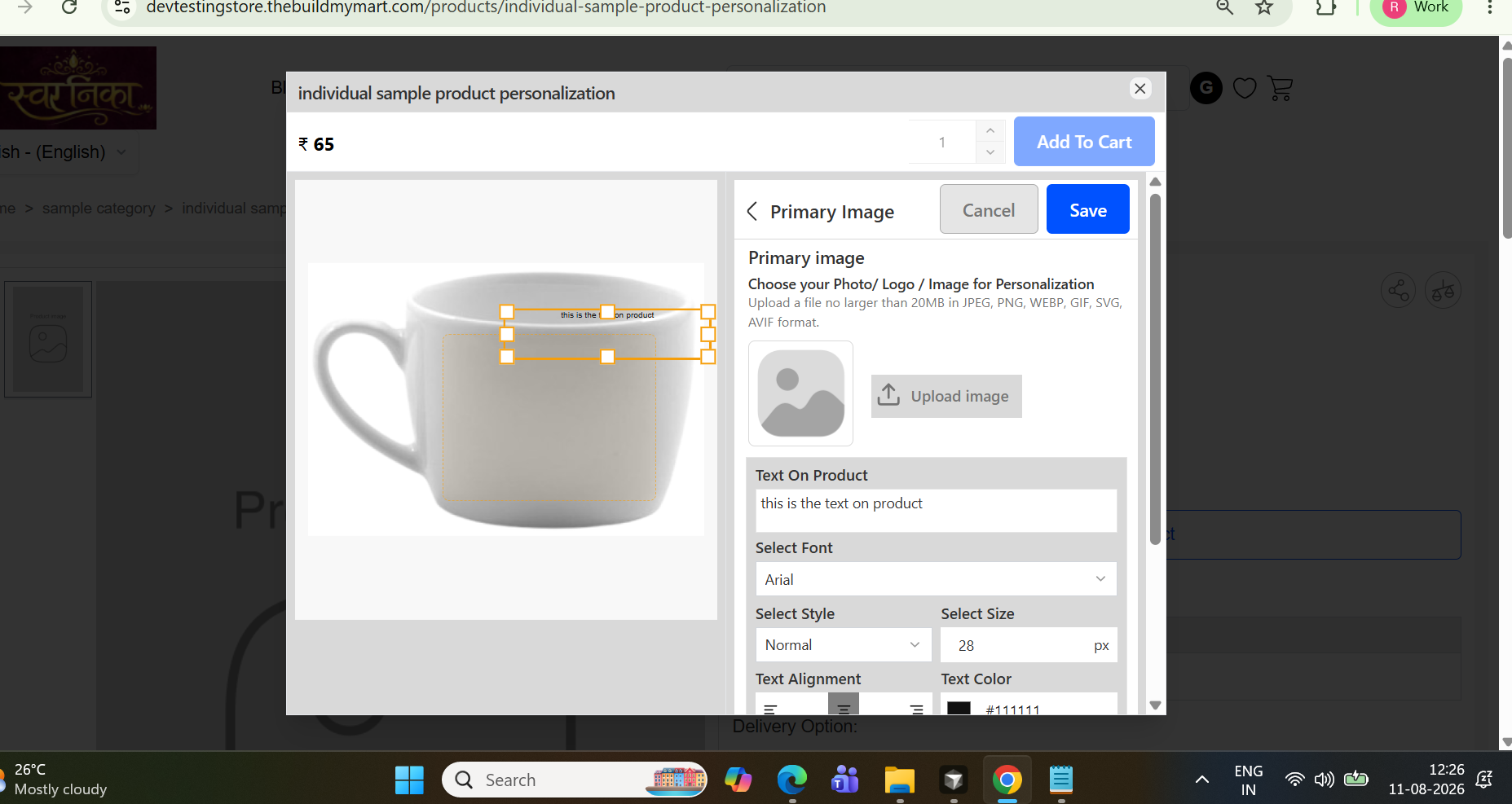Viewport: 1512px width, 804px height.
Task: Close the personalization dialog
Action: pyautogui.click(x=1140, y=89)
